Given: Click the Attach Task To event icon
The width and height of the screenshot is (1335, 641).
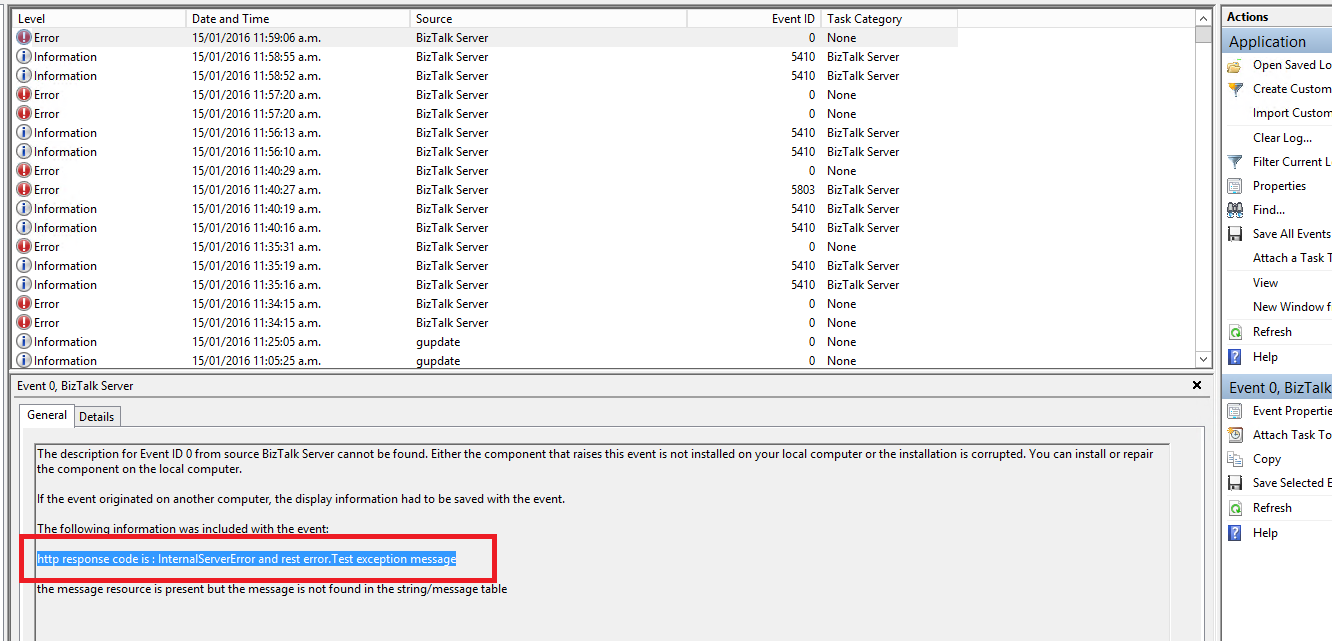Looking at the screenshot, I should coord(1235,435).
